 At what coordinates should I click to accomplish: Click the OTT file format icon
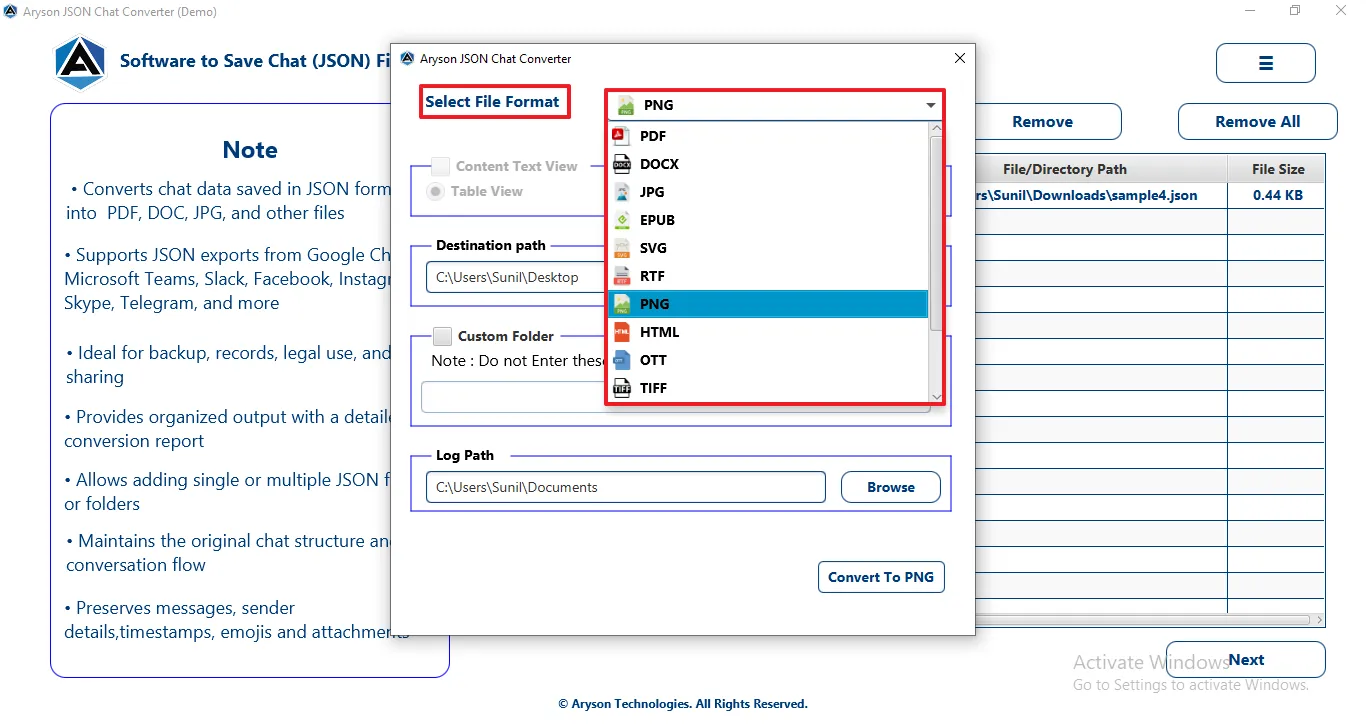(621, 360)
